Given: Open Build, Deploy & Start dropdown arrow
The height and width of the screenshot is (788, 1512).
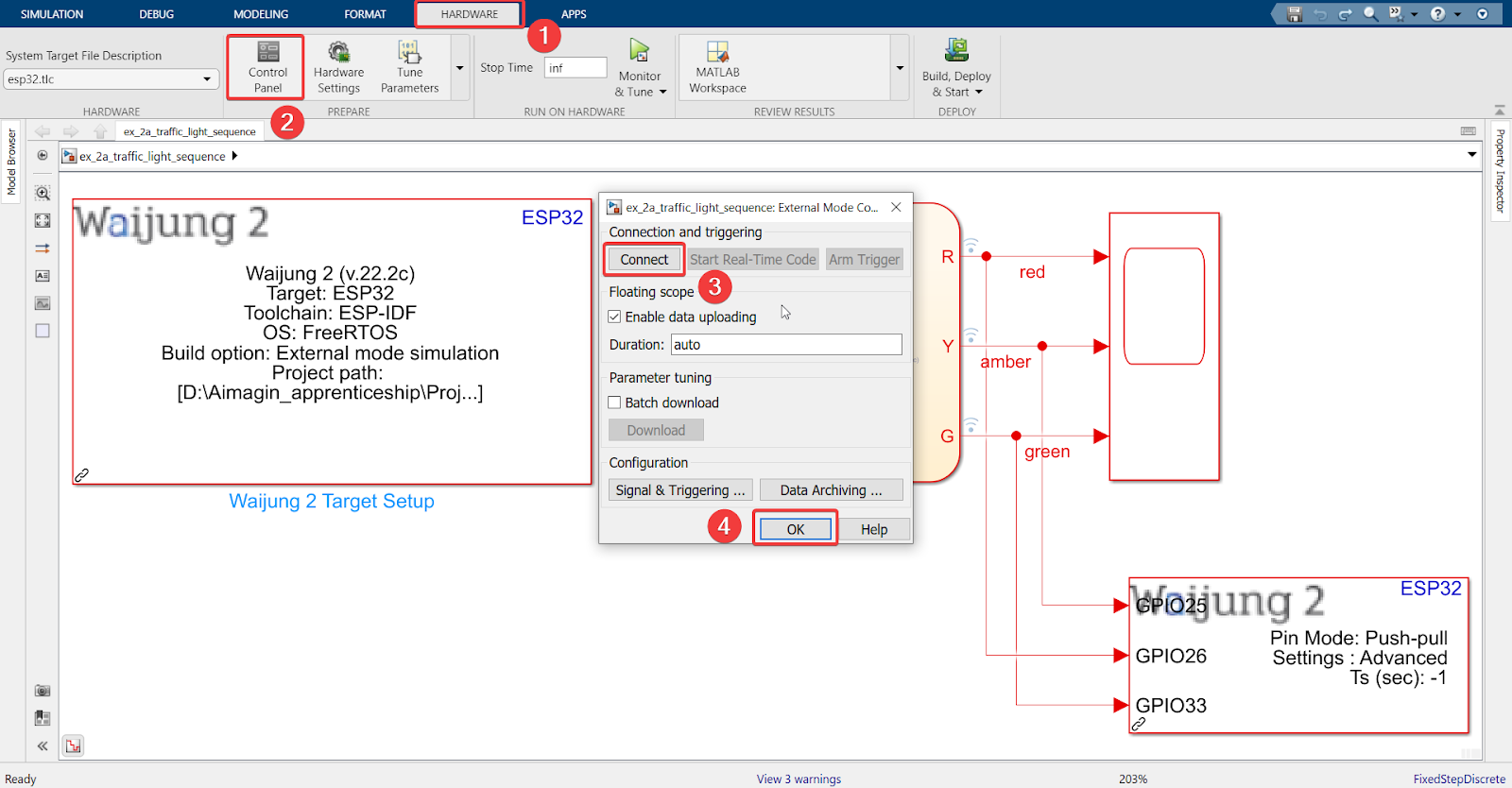Looking at the screenshot, I should click(x=979, y=92).
